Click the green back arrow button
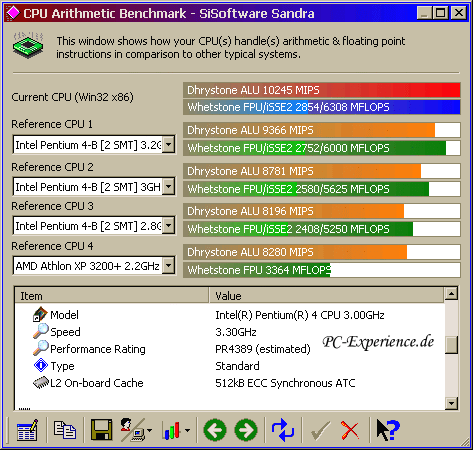This screenshot has width=473, height=450. tap(215, 430)
